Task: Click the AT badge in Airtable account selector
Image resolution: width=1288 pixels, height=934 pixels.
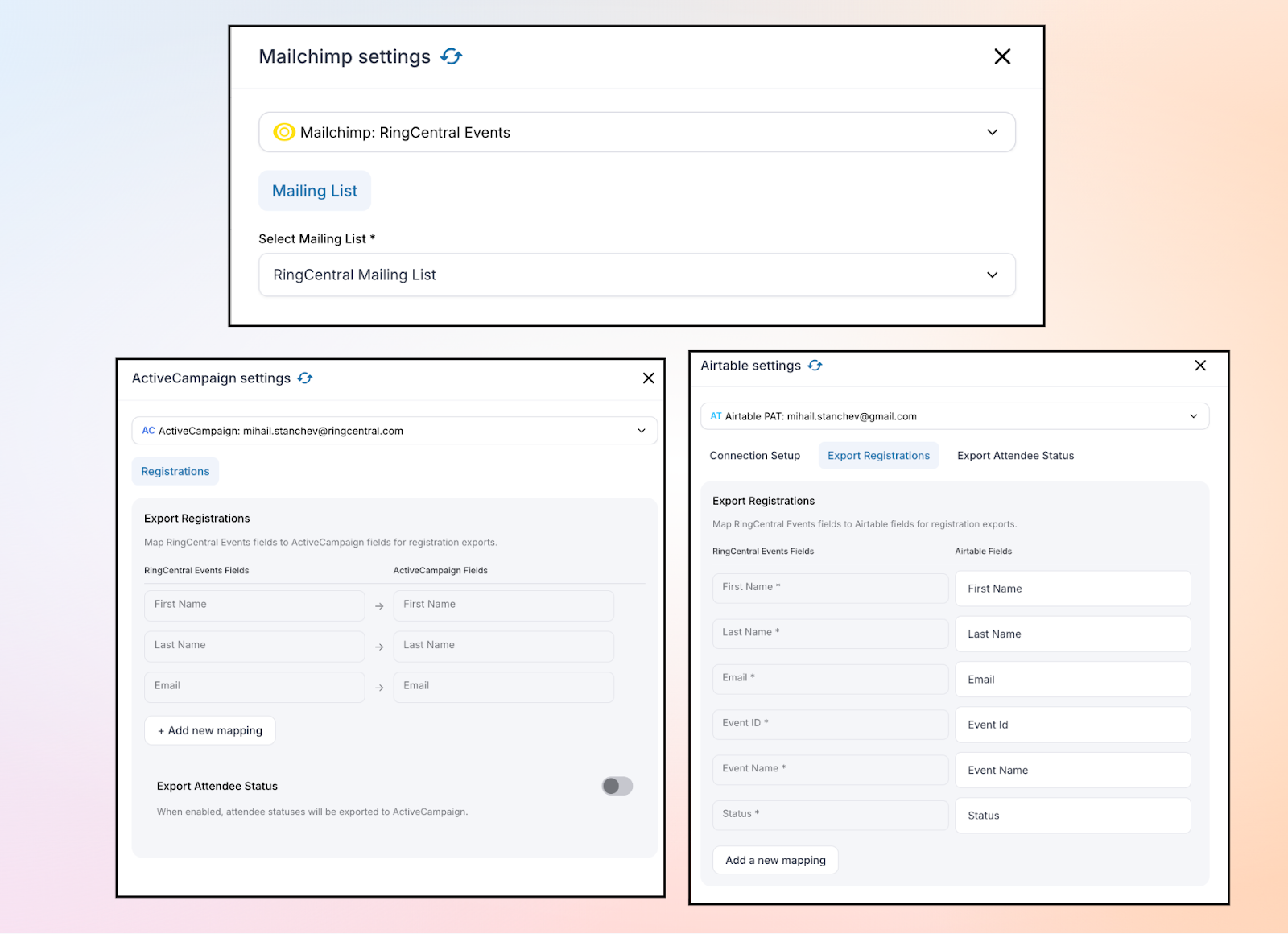Action: [x=716, y=416]
